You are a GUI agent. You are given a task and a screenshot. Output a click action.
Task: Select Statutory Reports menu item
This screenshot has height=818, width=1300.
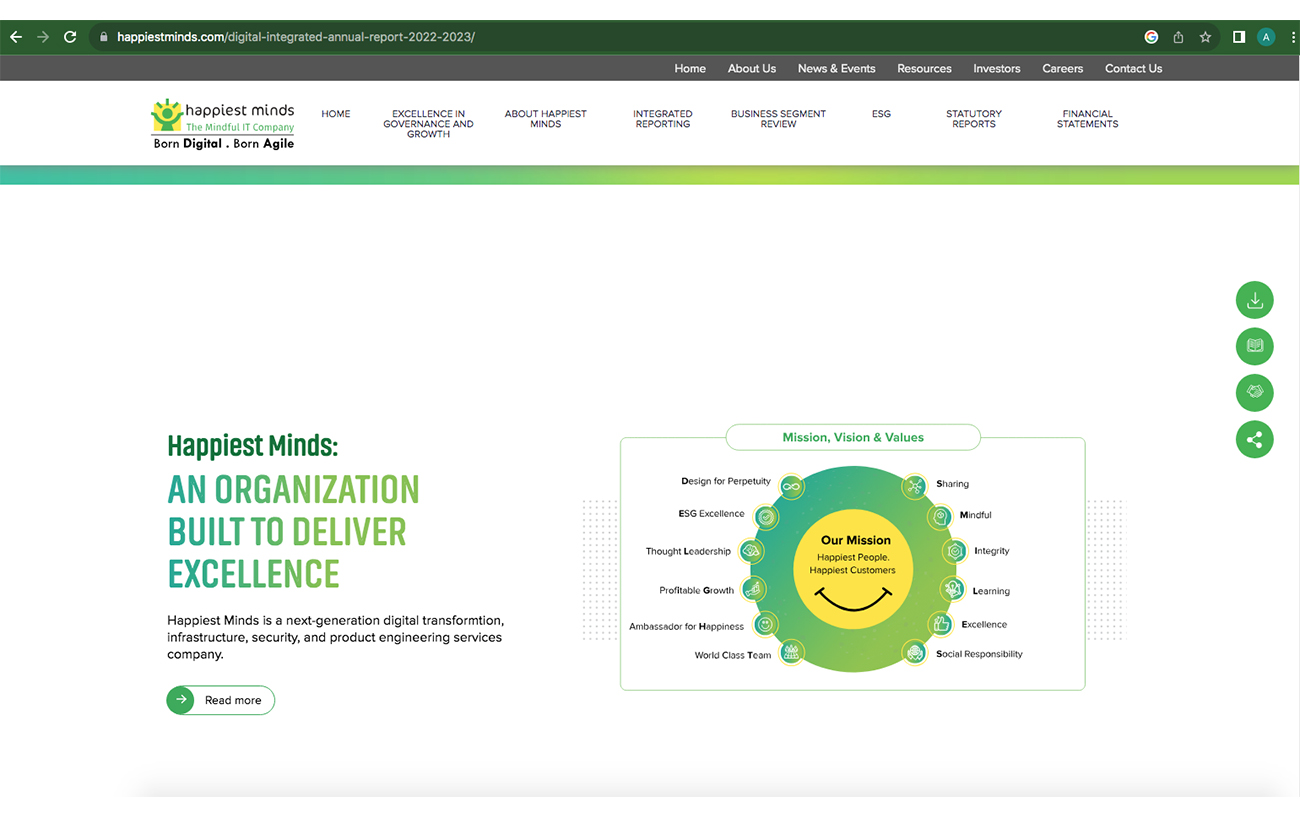point(974,119)
